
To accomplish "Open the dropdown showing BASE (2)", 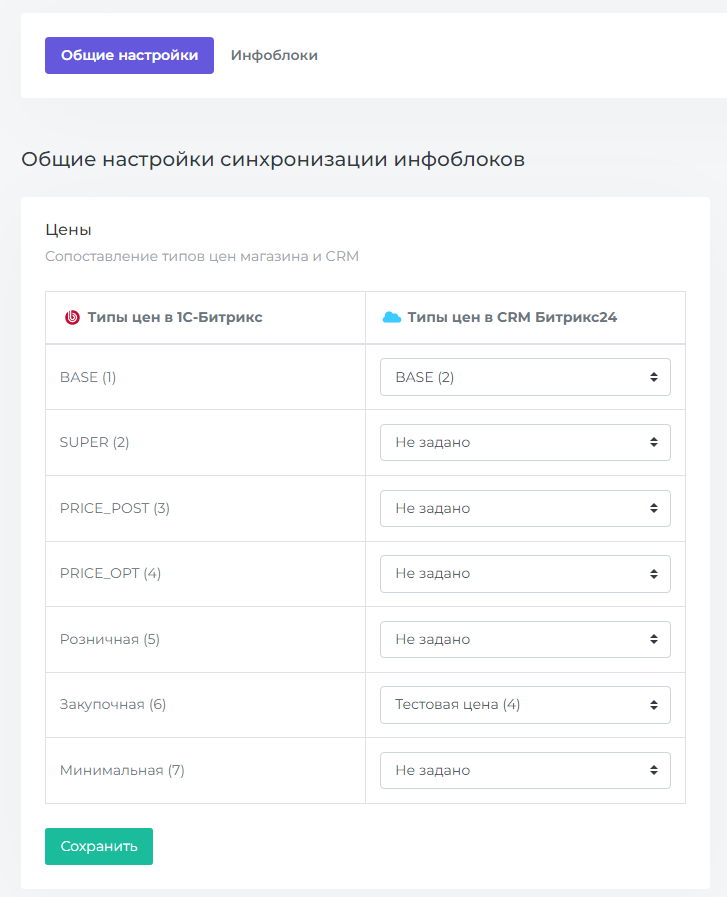I will pyautogui.click(x=525, y=377).
